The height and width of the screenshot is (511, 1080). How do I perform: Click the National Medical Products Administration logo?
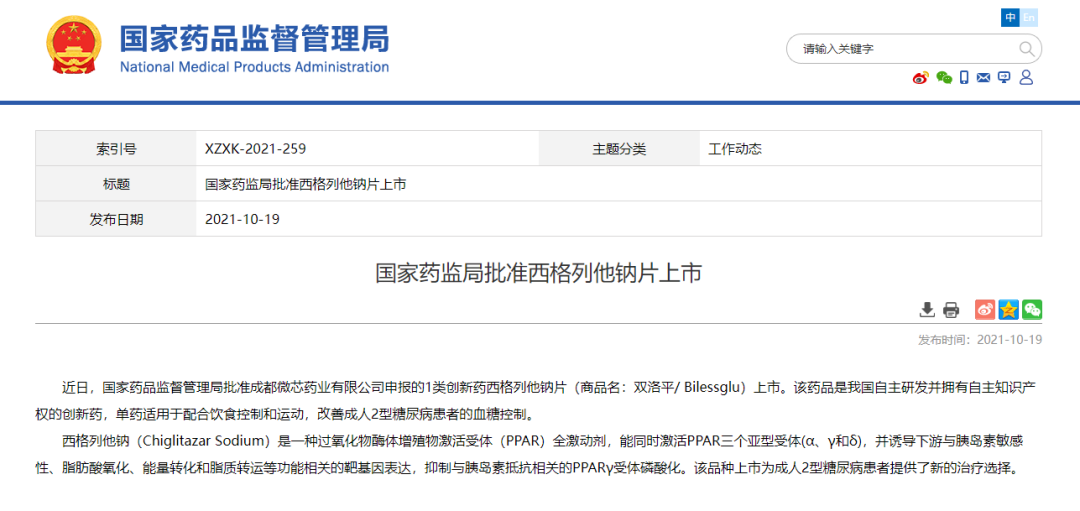(254, 48)
